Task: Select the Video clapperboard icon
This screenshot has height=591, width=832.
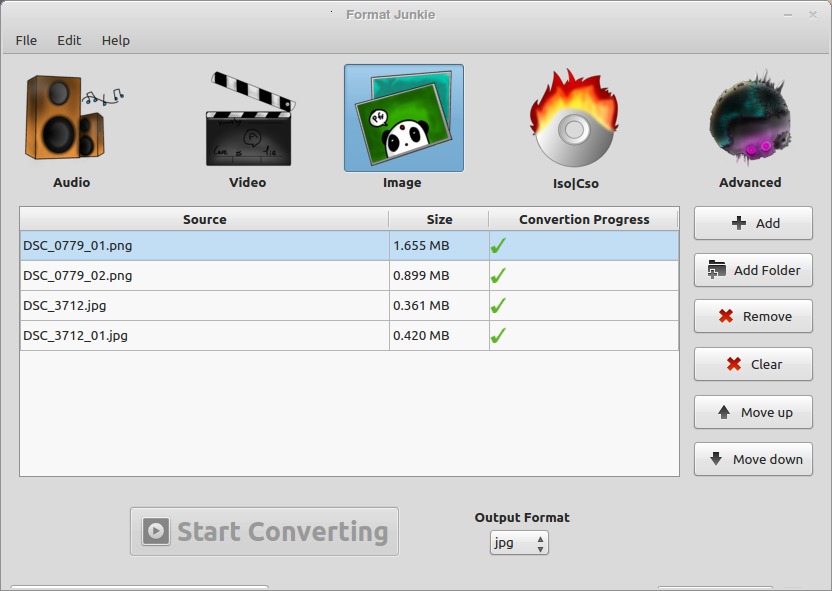Action: click(x=250, y=119)
